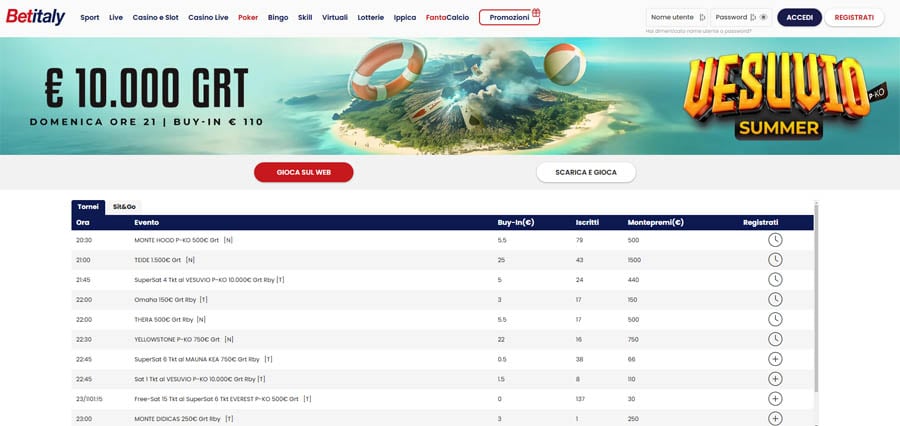Select event MONTE HOOD P-KO 500€ Grt
This screenshot has height=426, width=900.
pos(183,240)
